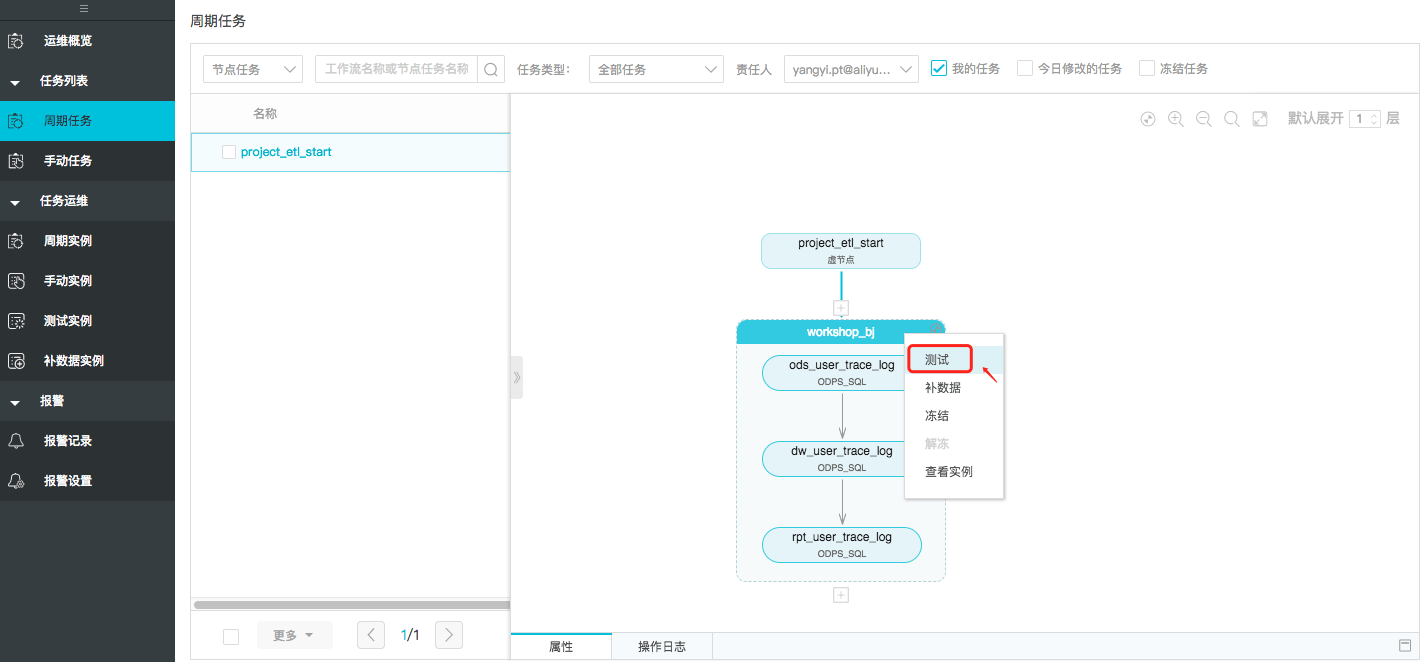Click the 手动实例 sidebar icon
Viewport: 1425px width, 662px height.
[15, 281]
